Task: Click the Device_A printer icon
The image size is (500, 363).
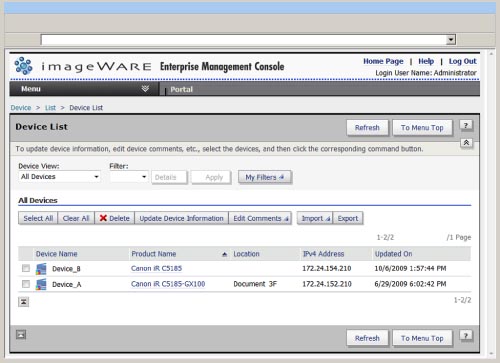Action: [x=41, y=284]
